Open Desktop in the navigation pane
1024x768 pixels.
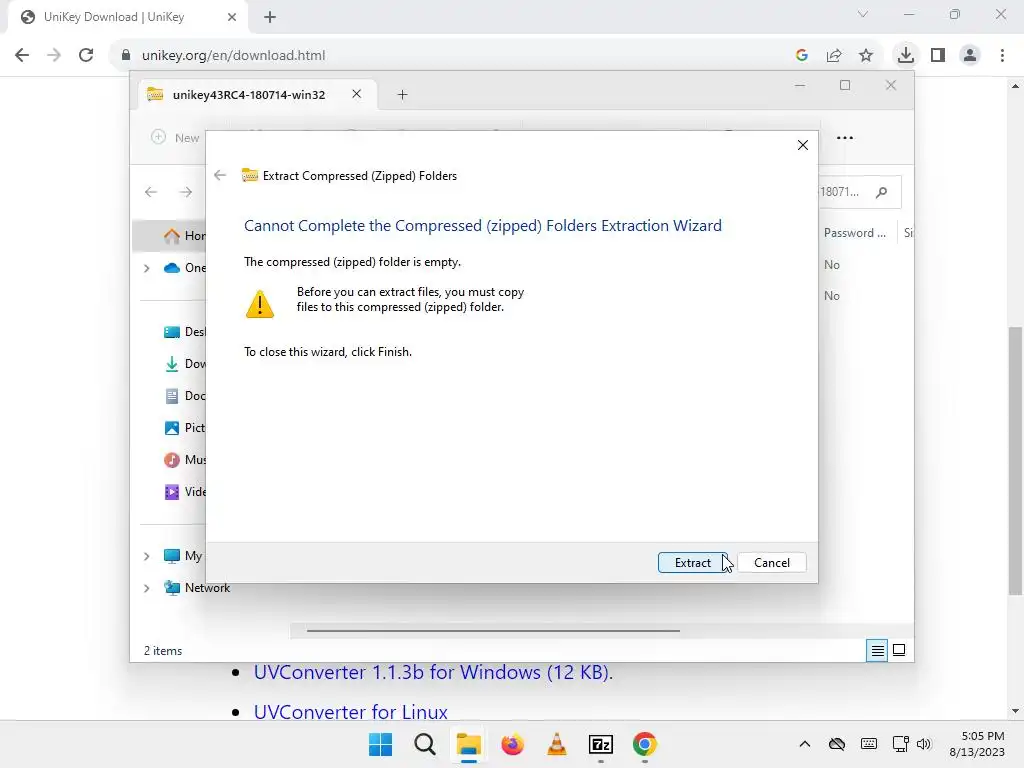[185, 332]
